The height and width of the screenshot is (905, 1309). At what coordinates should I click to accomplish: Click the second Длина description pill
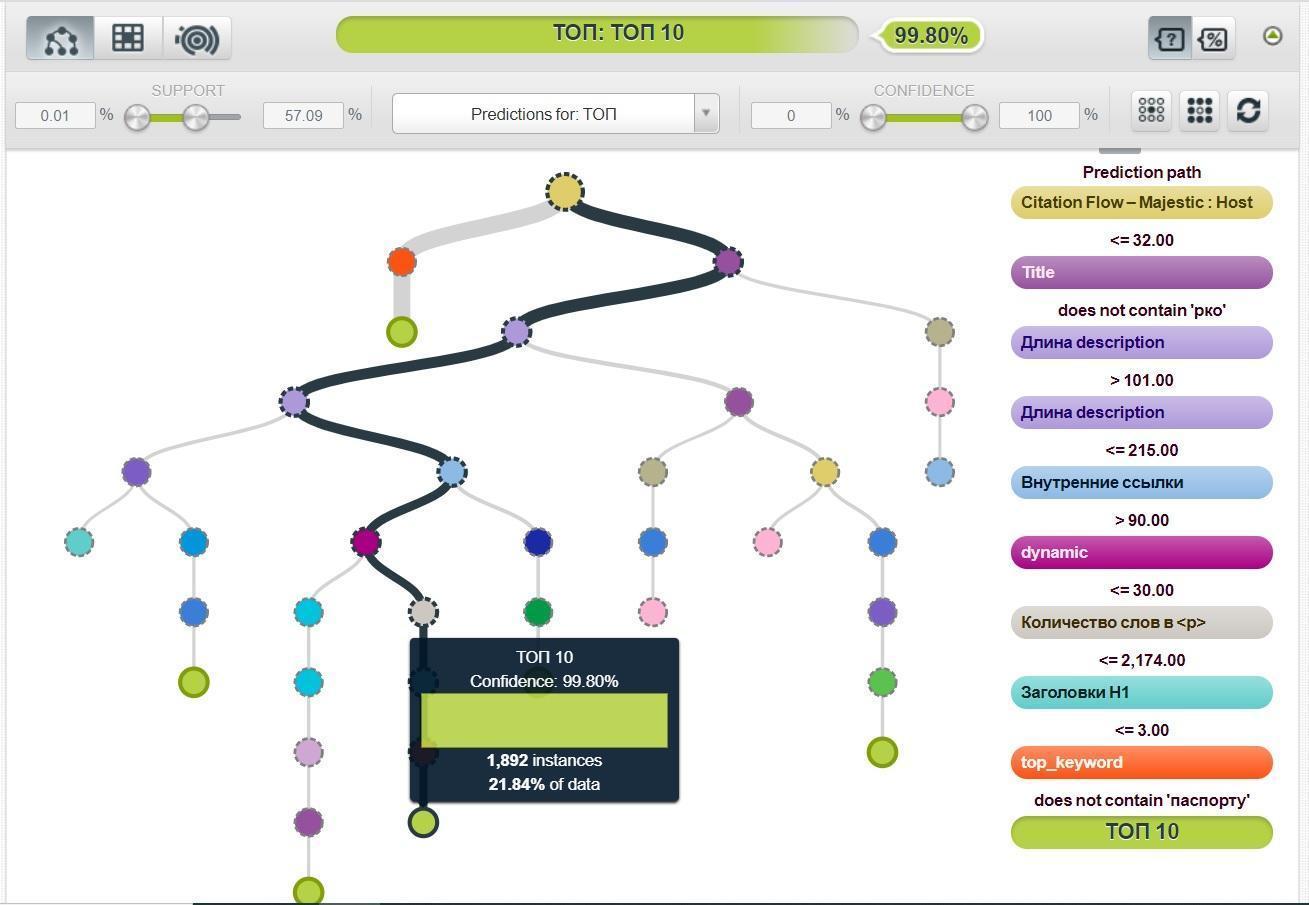click(x=1141, y=412)
